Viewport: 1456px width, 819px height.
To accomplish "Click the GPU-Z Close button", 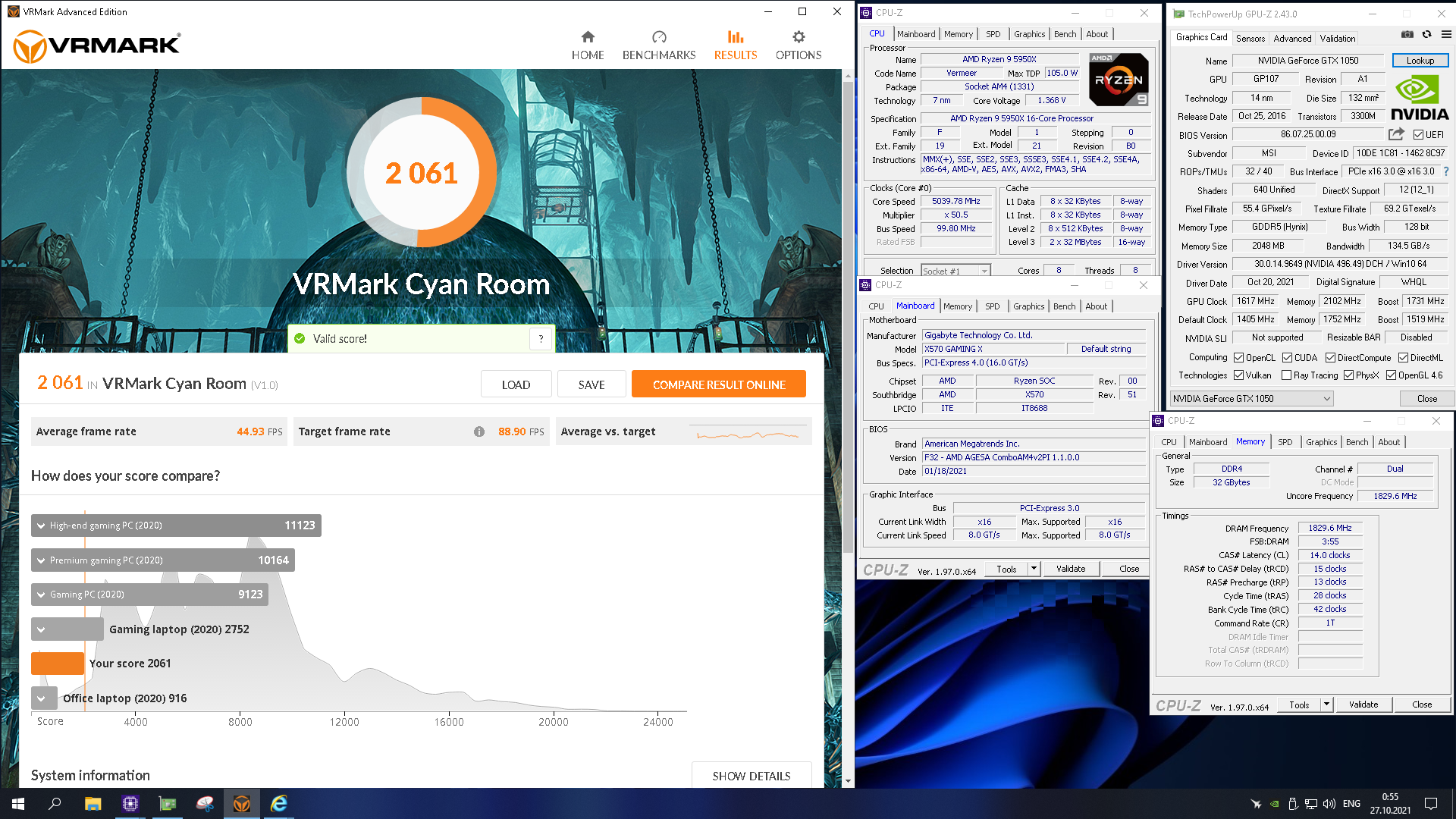I will coord(1426,399).
